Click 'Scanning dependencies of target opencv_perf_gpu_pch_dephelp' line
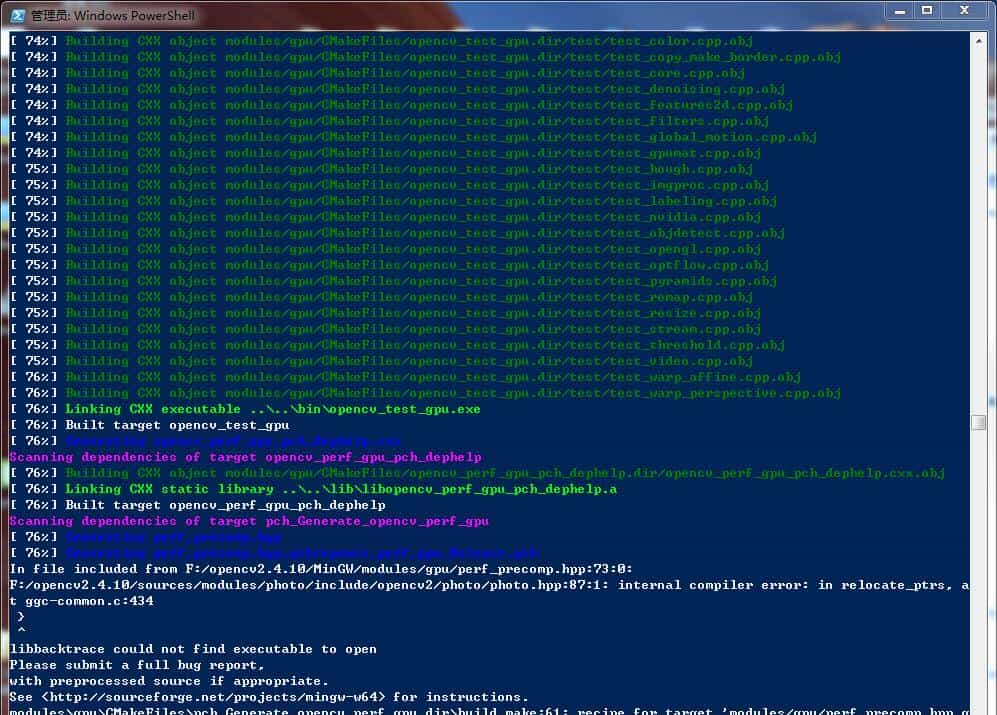Image resolution: width=997 pixels, height=715 pixels. 245,457
